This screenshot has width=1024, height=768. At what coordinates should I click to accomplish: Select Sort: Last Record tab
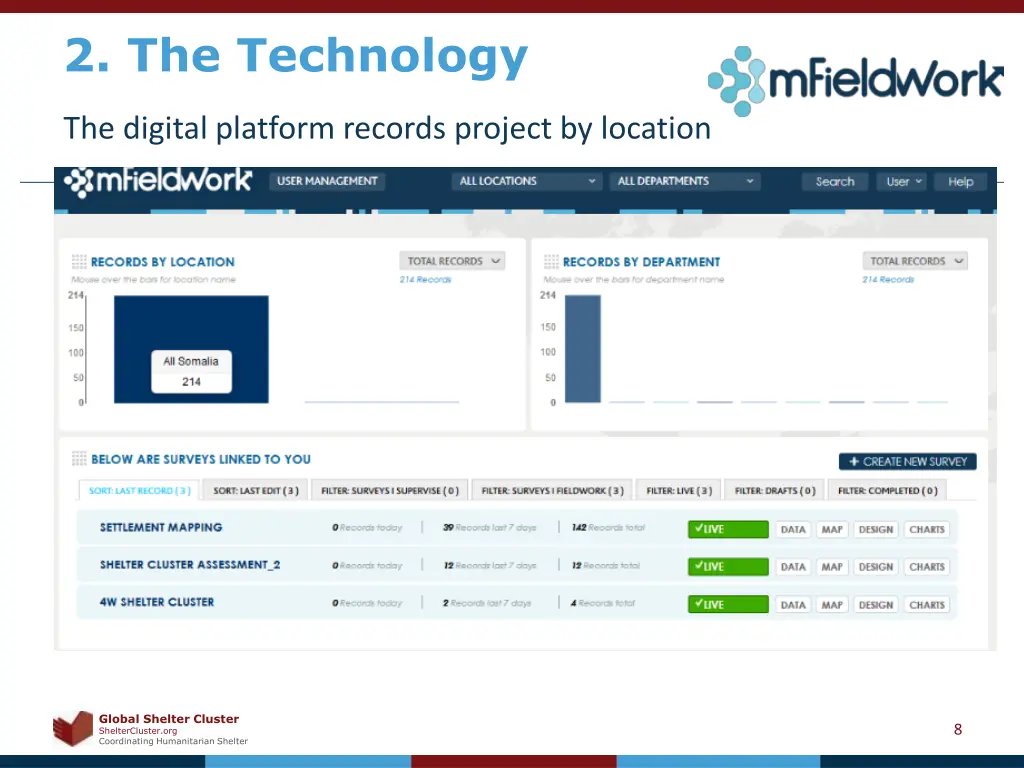coord(139,490)
